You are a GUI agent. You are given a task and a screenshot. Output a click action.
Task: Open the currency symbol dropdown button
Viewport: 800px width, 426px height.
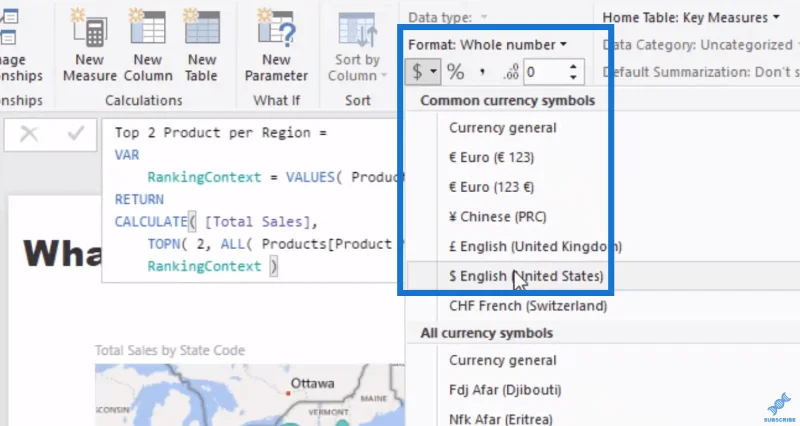point(423,72)
